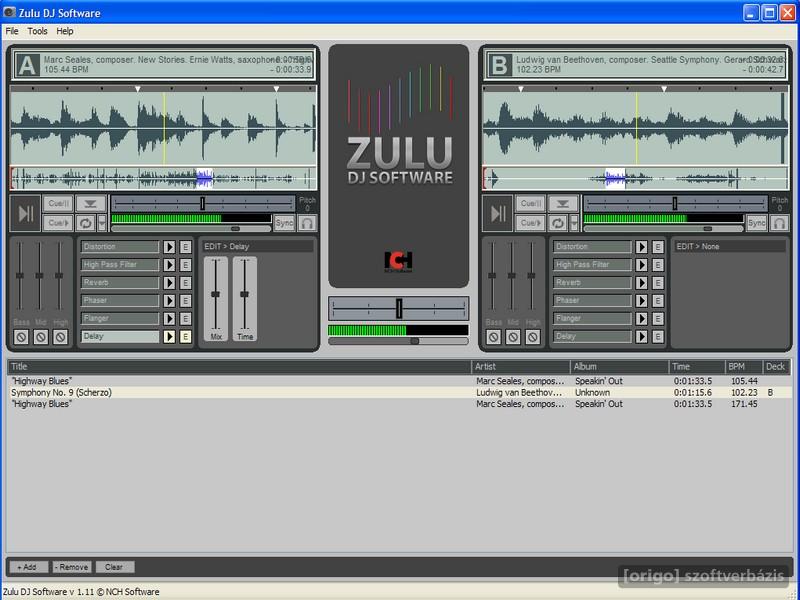Edit Delay settings on Deck A

[186, 336]
